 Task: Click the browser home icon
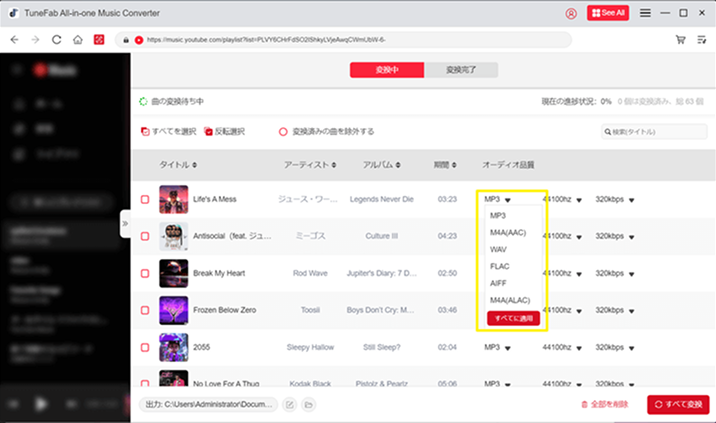click(x=77, y=40)
